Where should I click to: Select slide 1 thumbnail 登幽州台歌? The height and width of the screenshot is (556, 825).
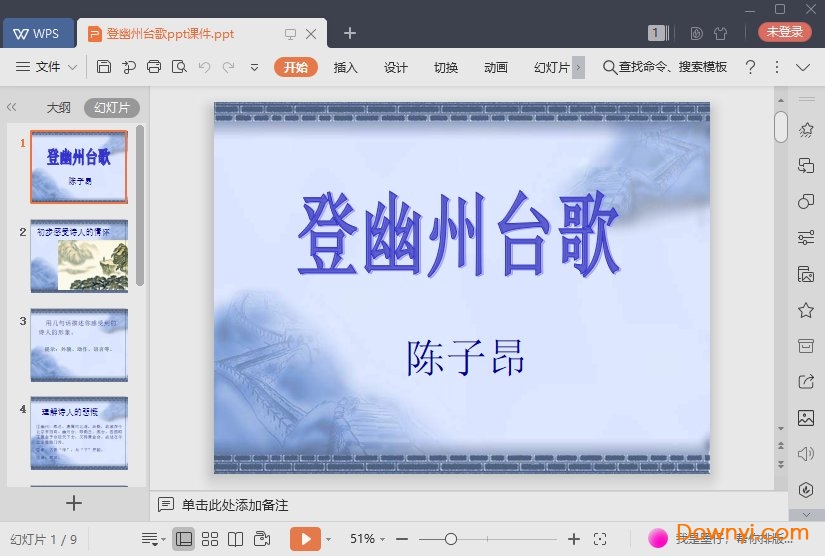(x=79, y=167)
